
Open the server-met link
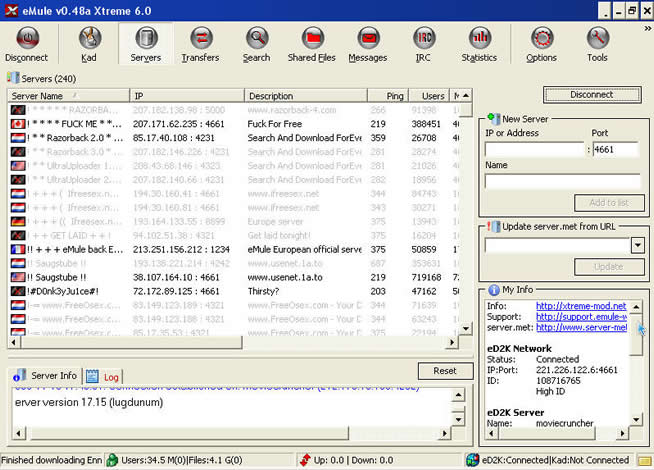pos(581,328)
